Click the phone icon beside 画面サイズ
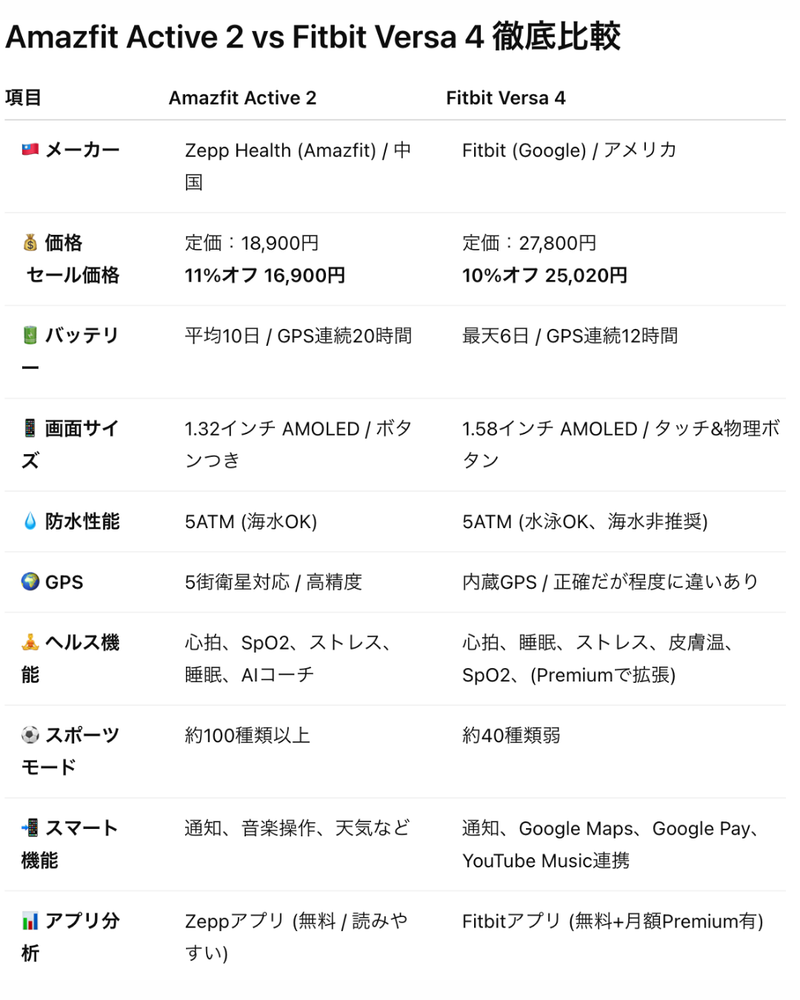The width and height of the screenshot is (800, 1000). [x=29, y=428]
